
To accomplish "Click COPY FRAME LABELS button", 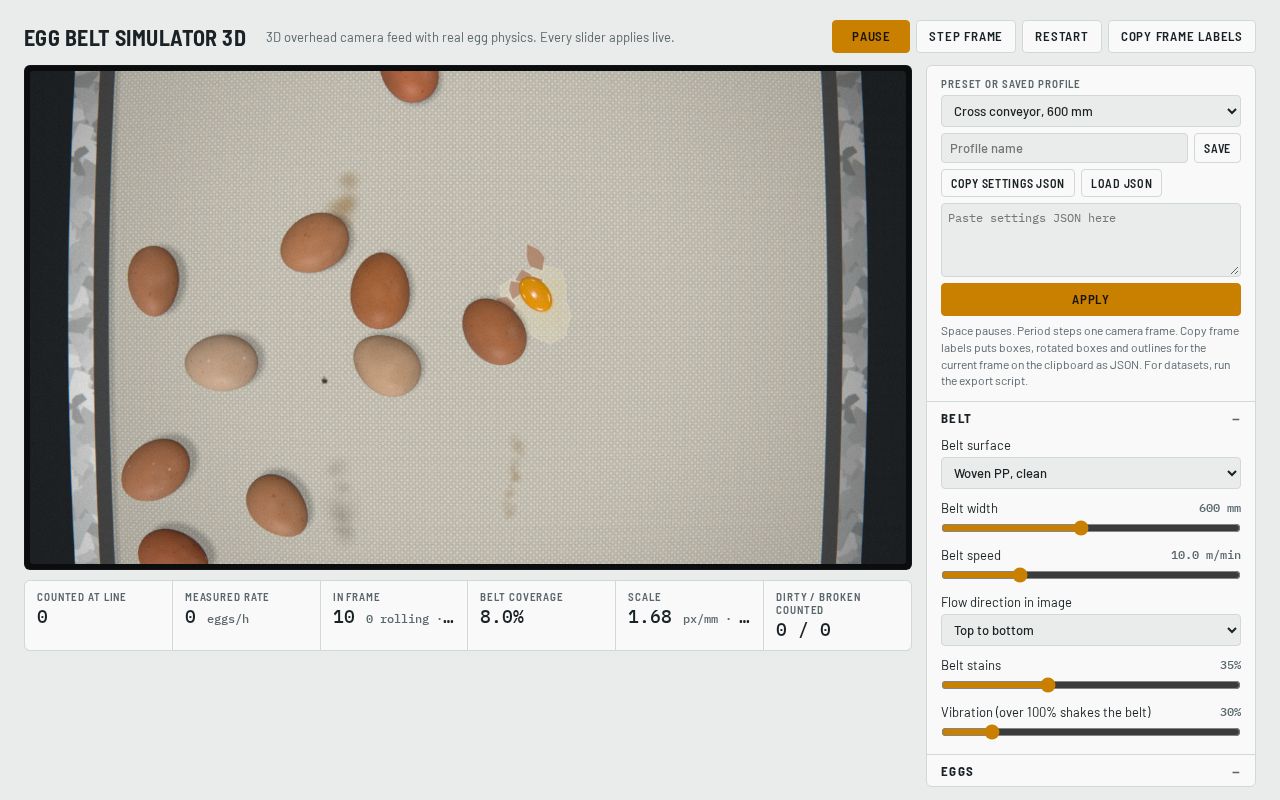I will (x=1182, y=36).
